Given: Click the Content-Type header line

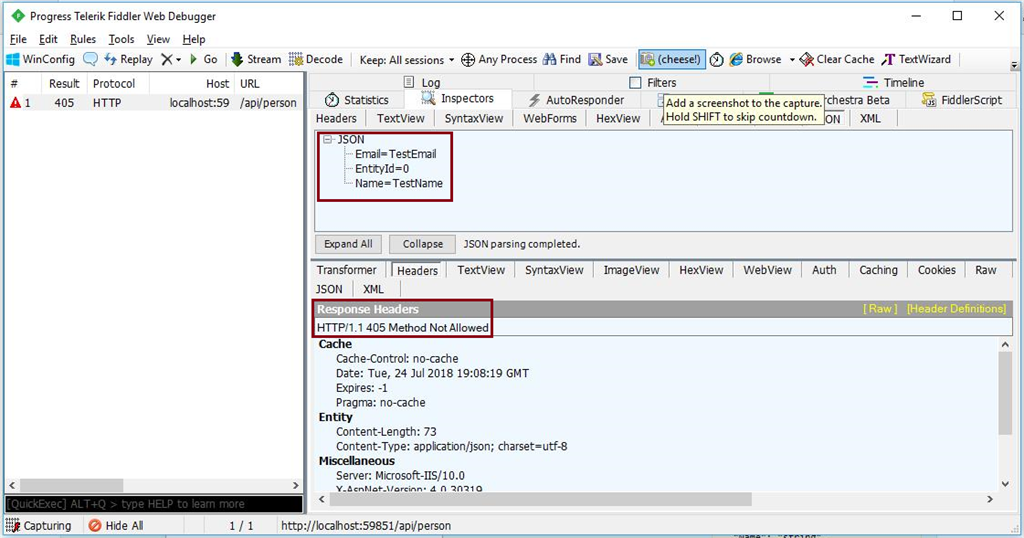Looking at the screenshot, I should pos(451,447).
